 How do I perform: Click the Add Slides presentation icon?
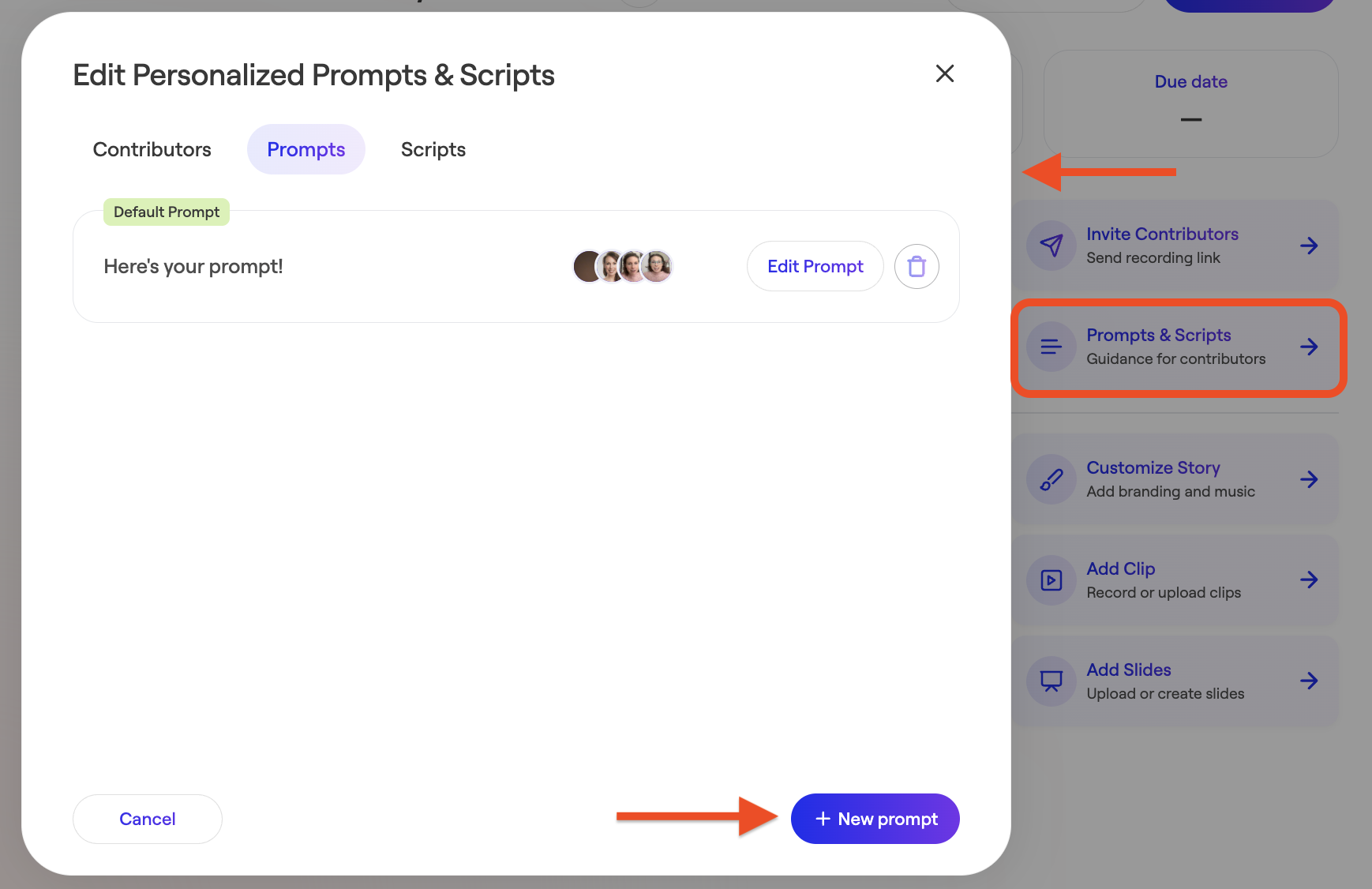[x=1051, y=681]
